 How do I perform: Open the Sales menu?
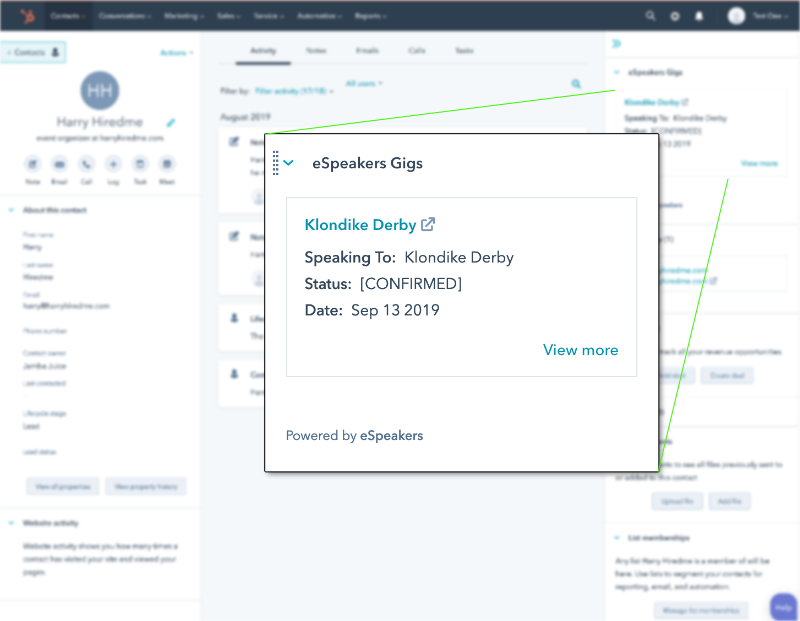click(x=228, y=16)
